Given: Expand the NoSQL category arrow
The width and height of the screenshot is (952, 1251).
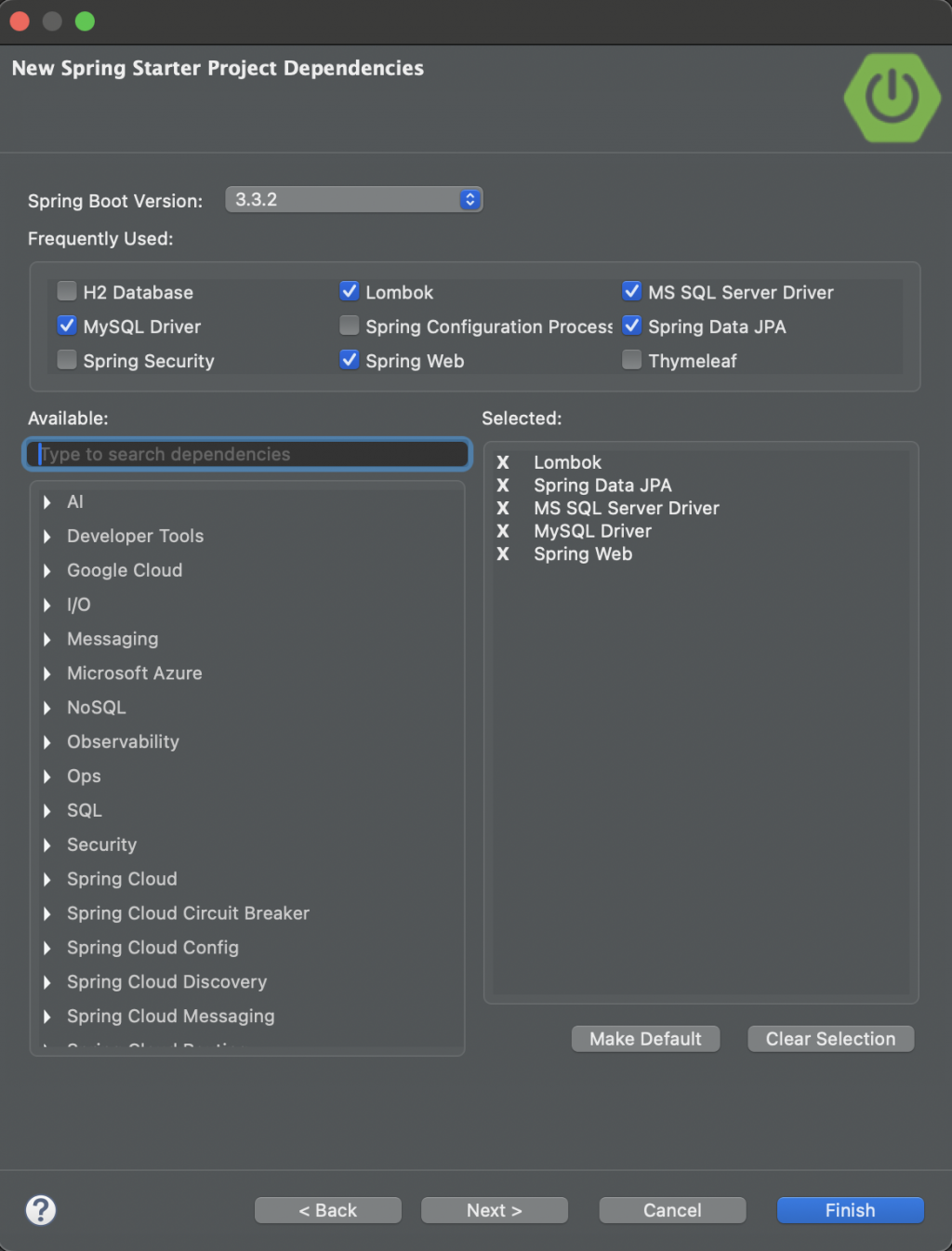Looking at the screenshot, I should (47, 708).
